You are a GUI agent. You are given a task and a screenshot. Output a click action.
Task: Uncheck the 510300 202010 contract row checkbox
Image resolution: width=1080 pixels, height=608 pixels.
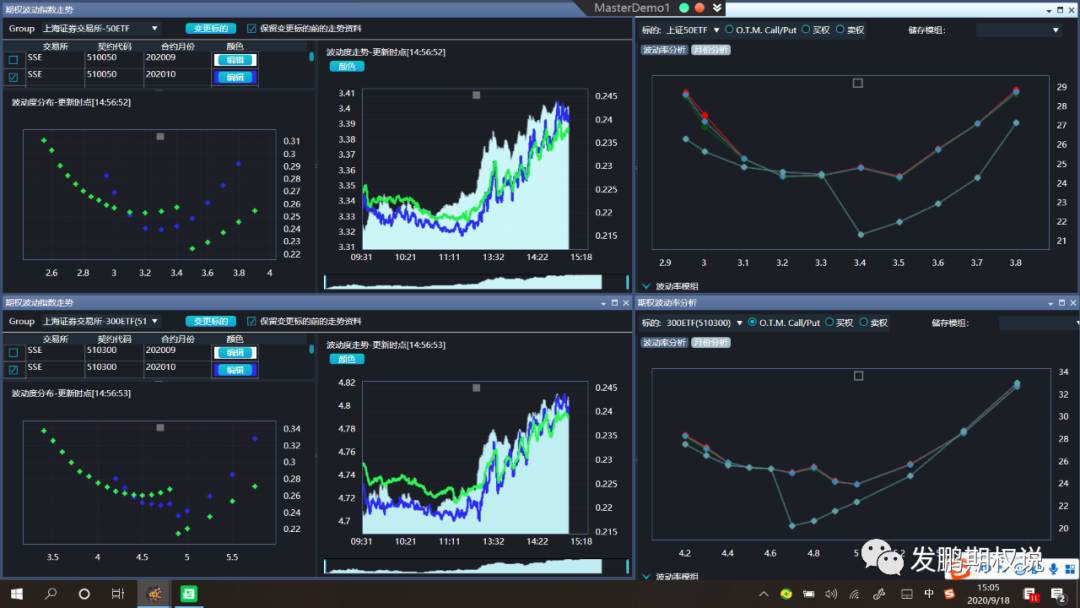(13, 370)
